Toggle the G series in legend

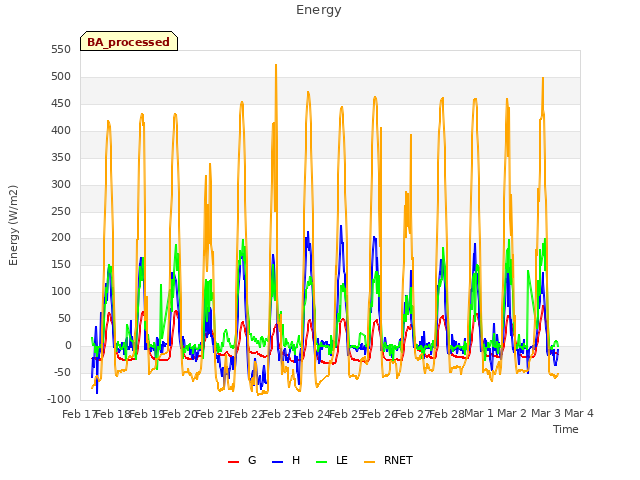(x=242, y=460)
